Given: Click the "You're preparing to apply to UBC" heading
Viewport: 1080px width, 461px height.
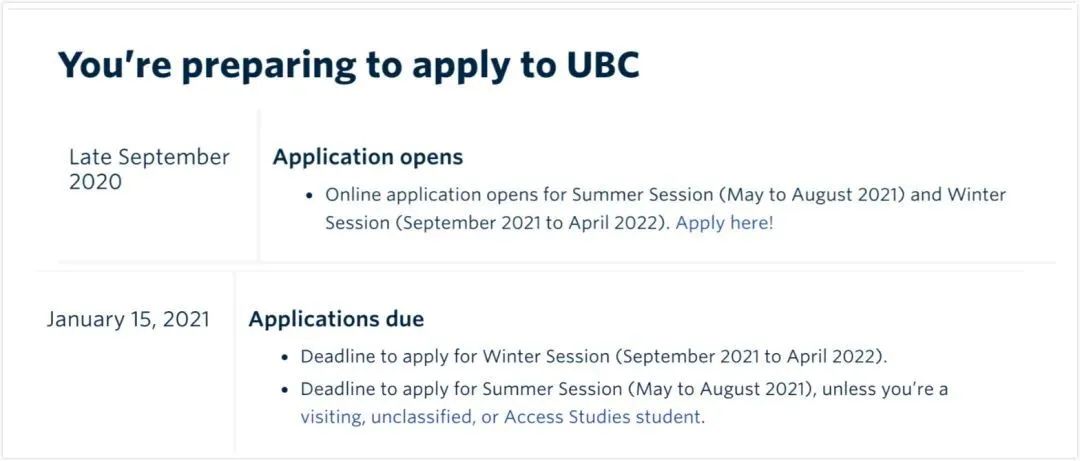Looking at the screenshot, I should click(349, 65).
